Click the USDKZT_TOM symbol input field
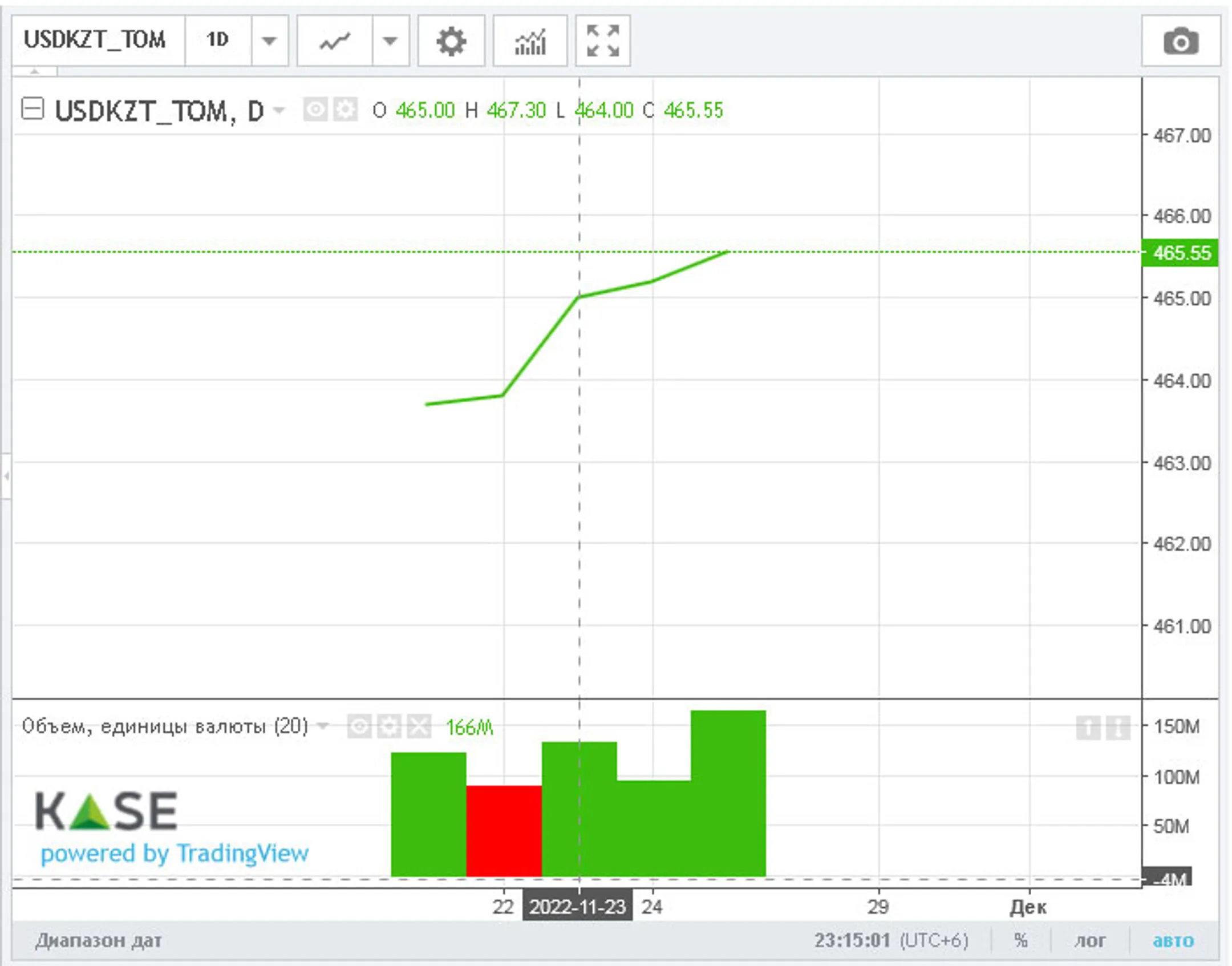Screen dimensions: 1232x966 click(95, 40)
